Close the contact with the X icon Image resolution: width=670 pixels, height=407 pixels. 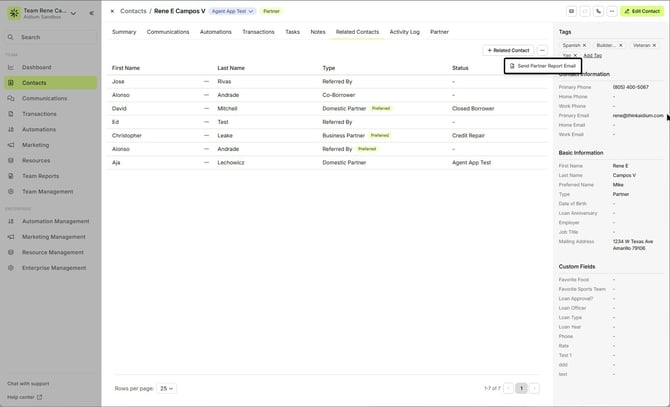click(112, 11)
